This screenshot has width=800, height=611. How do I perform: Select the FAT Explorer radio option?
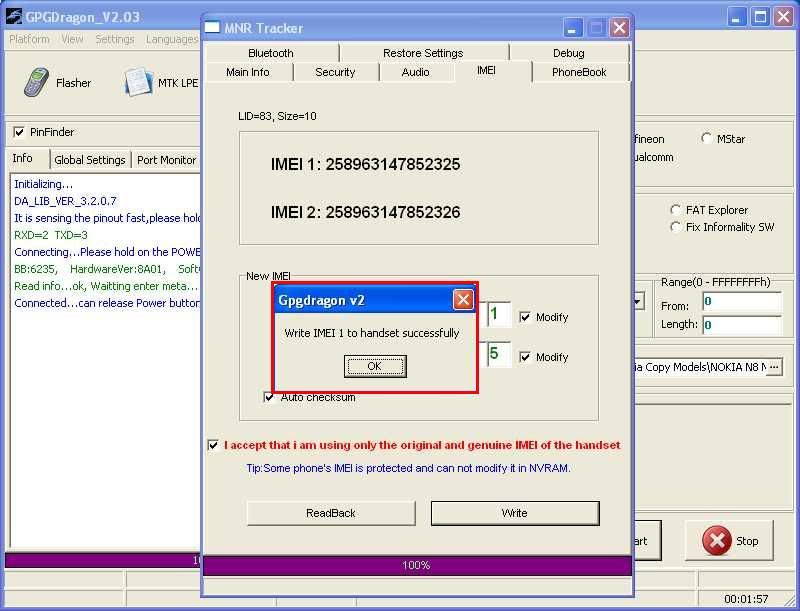click(675, 210)
